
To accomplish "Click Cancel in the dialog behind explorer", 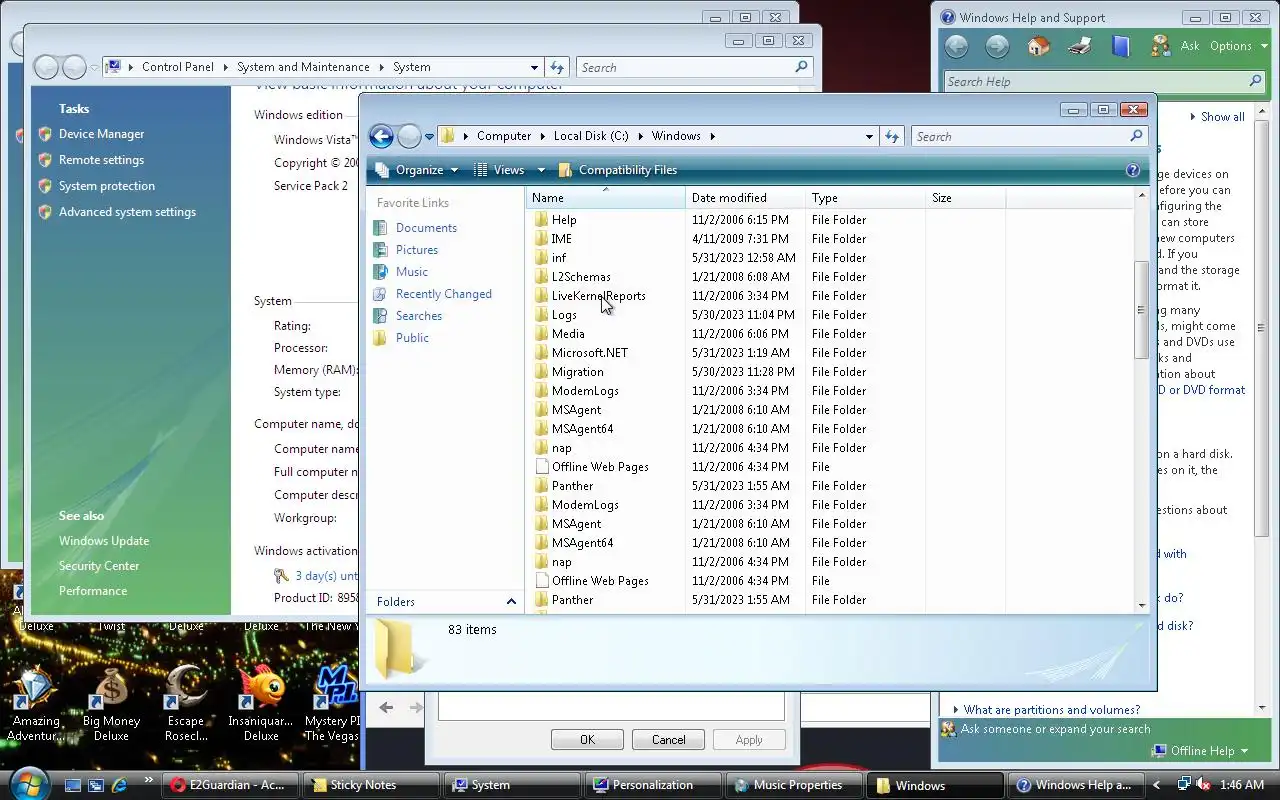I will (x=668, y=740).
